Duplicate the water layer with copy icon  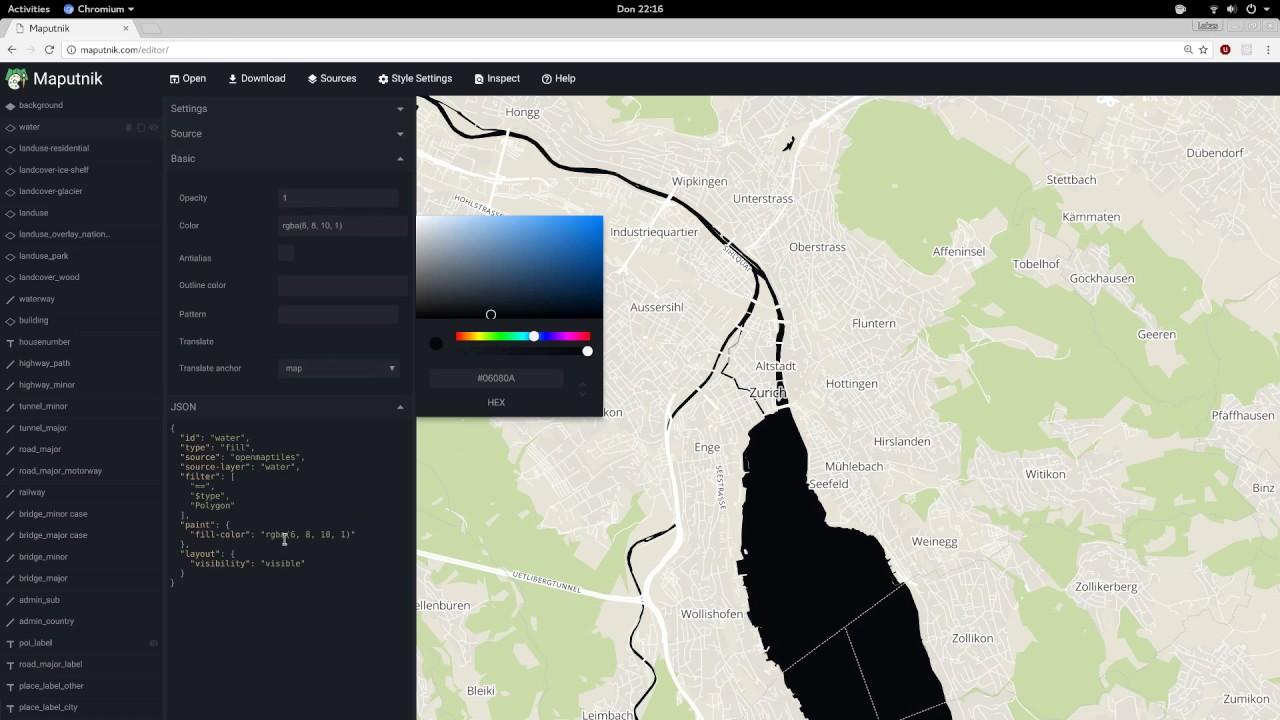point(141,128)
